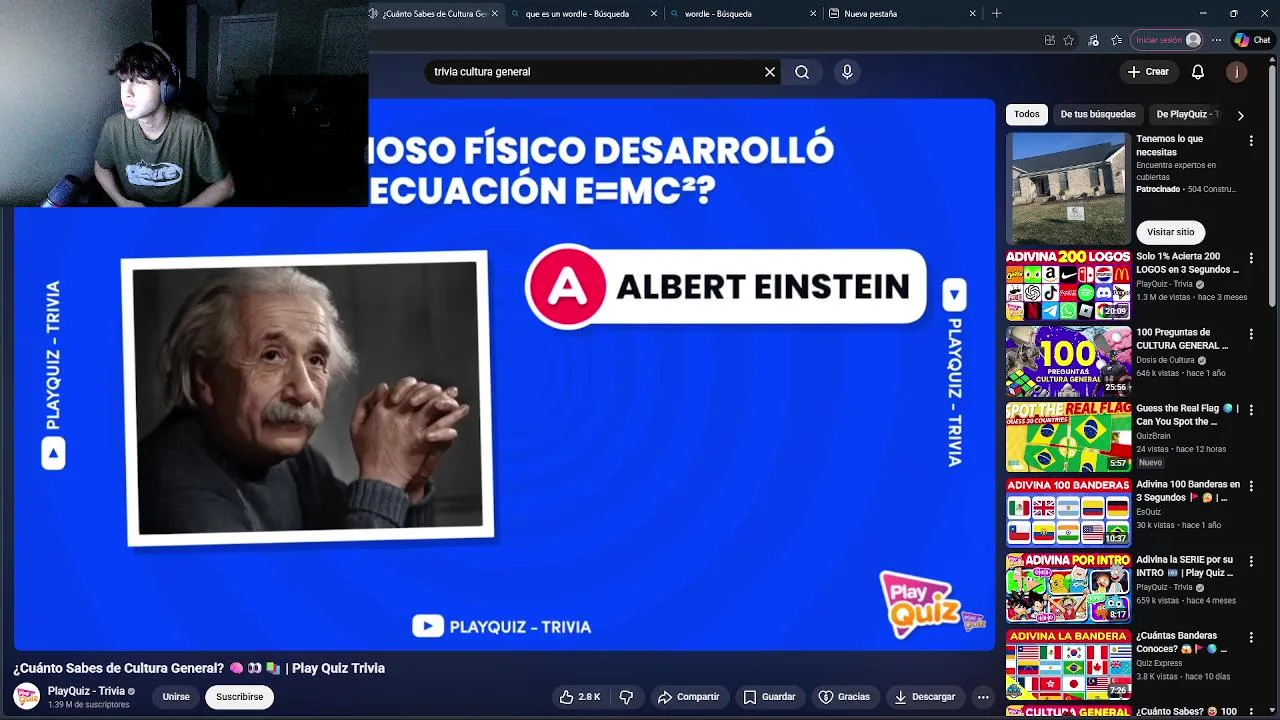Open Copilot Chat button
Viewport: 1280px width, 720px height.
[x=1253, y=40]
